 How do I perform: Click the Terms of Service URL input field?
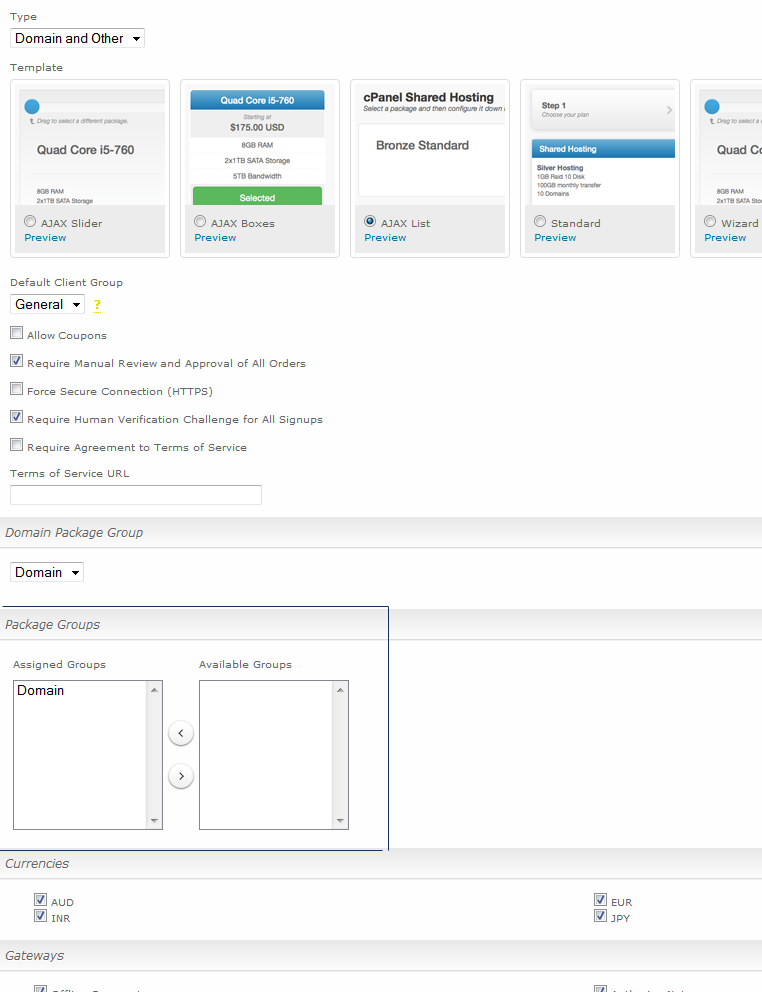tap(136, 495)
